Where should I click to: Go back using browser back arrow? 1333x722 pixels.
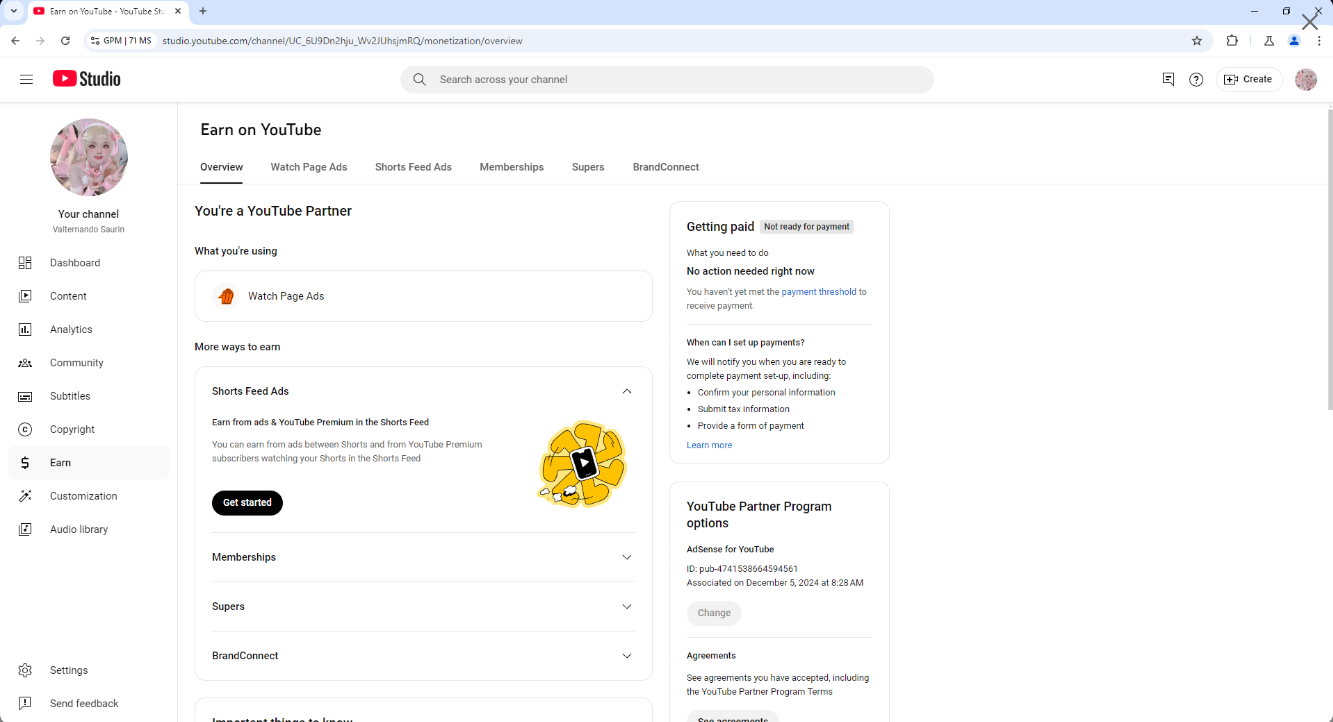pyautogui.click(x=15, y=41)
